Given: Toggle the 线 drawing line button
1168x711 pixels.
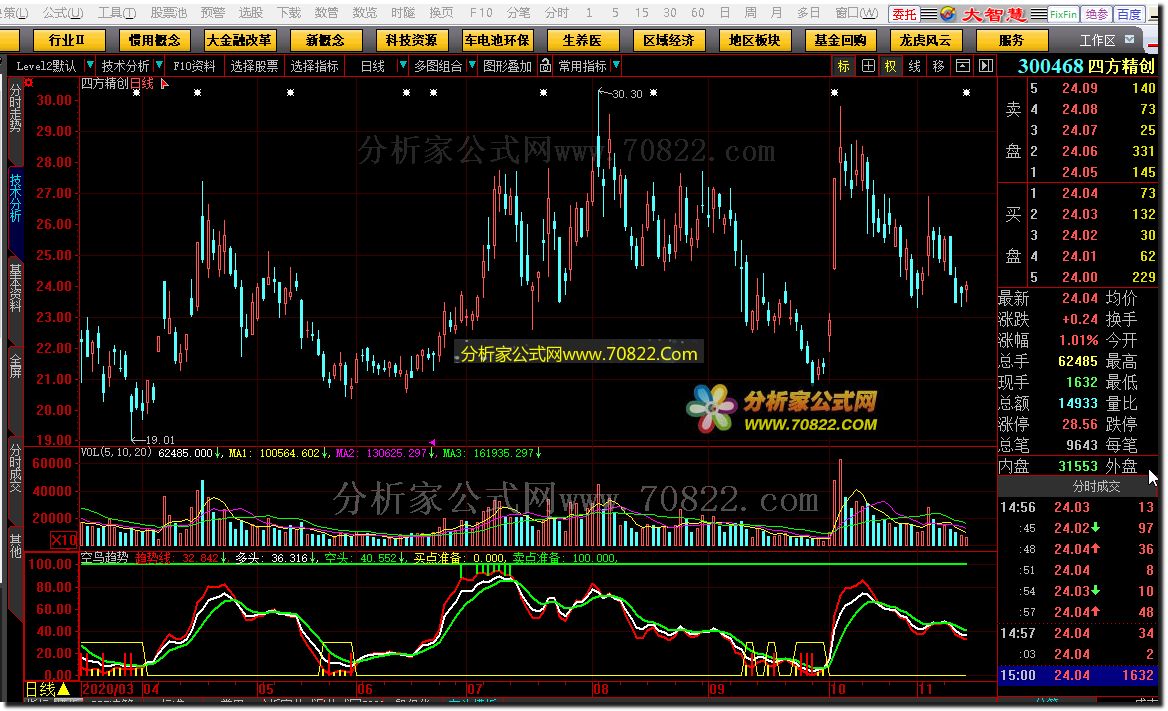Looking at the screenshot, I should pyautogui.click(x=915, y=66).
